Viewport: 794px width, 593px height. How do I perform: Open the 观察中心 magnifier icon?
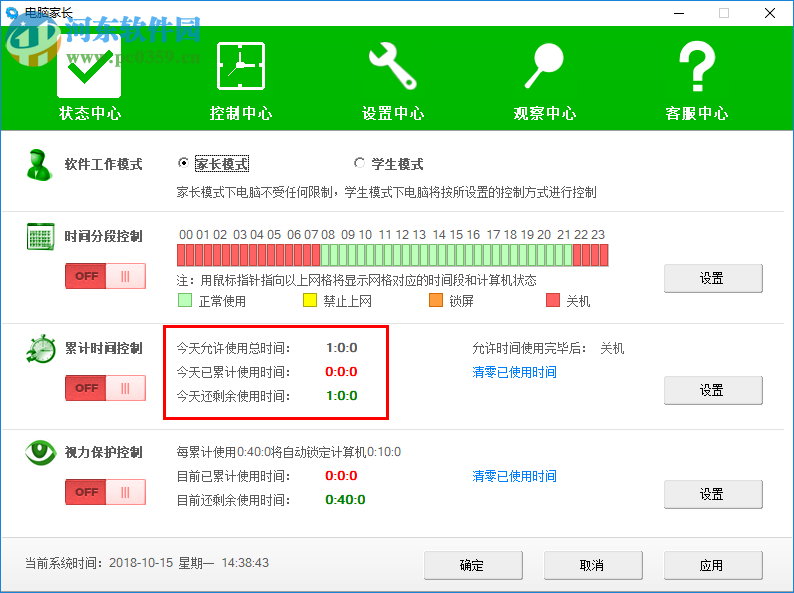pyautogui.click(x=544, y=66)
